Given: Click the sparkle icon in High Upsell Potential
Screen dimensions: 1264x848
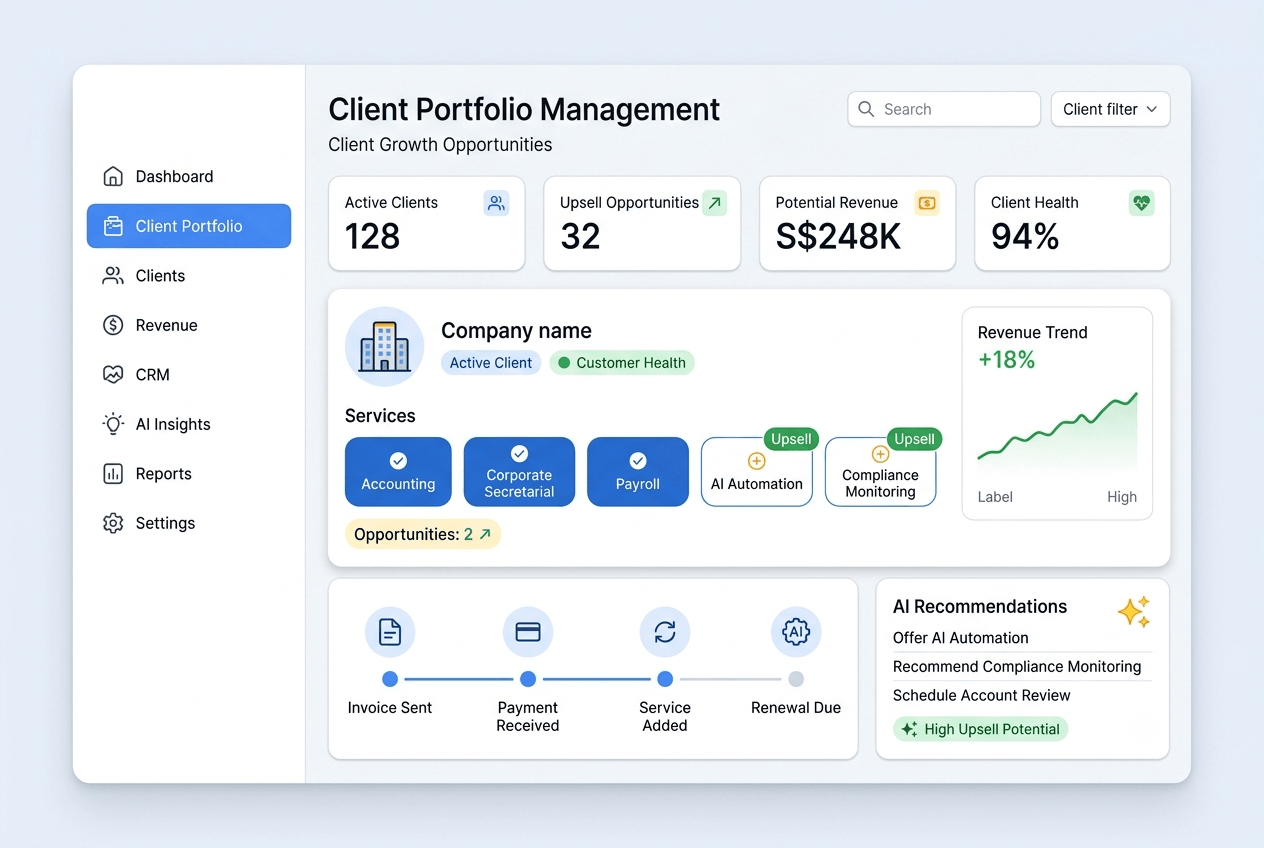Looking at the screenshot, I should pos(909,729).
